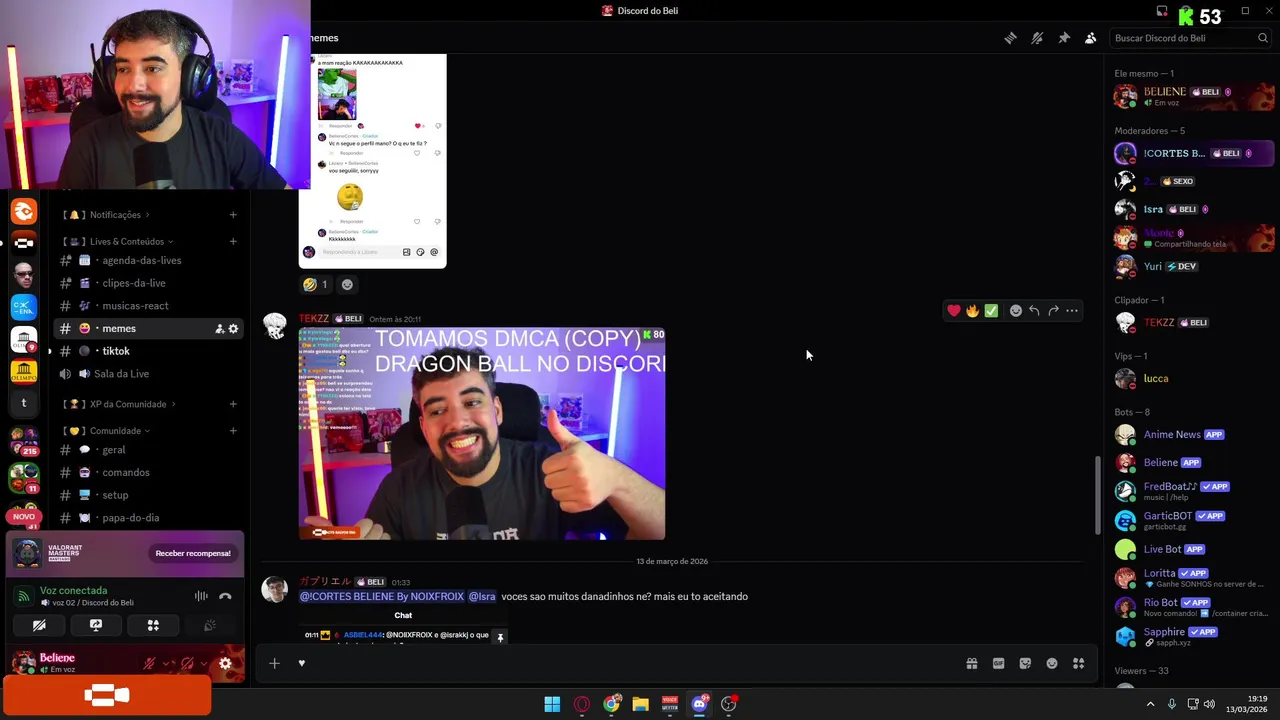
Task: Open papa-do-dia channel
Action: (x=148, y=518)
